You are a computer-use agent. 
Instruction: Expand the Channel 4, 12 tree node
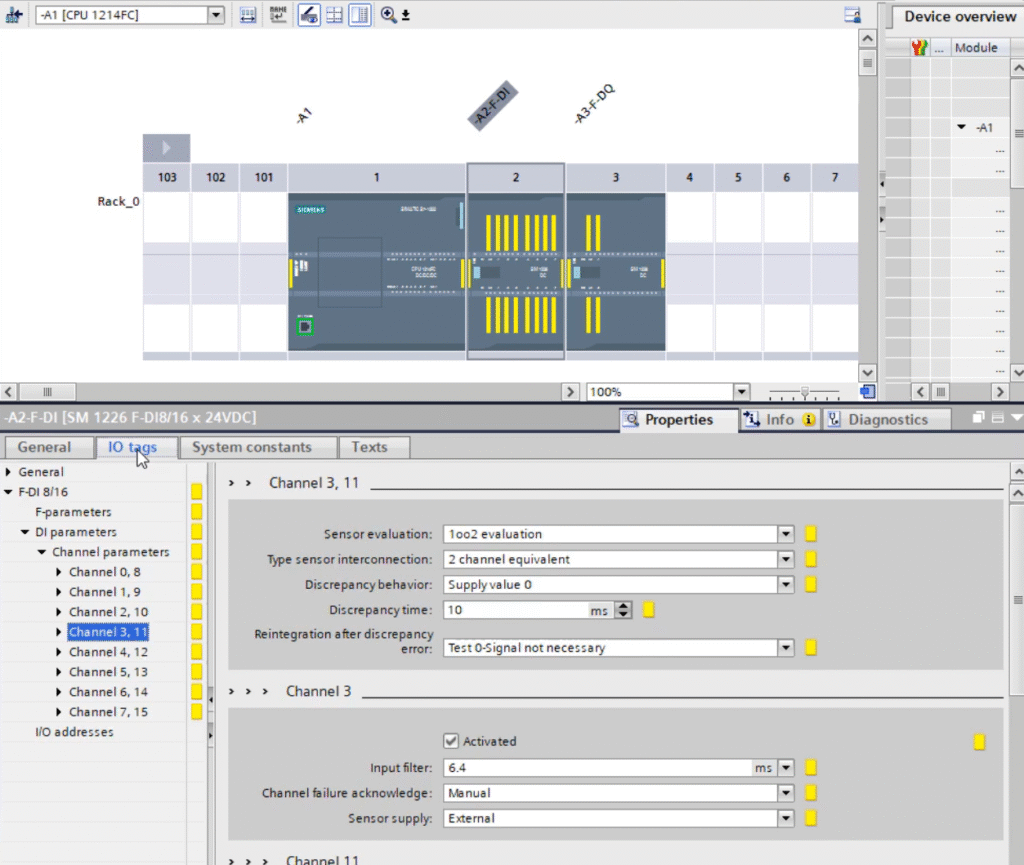click(x=59, y=652)
